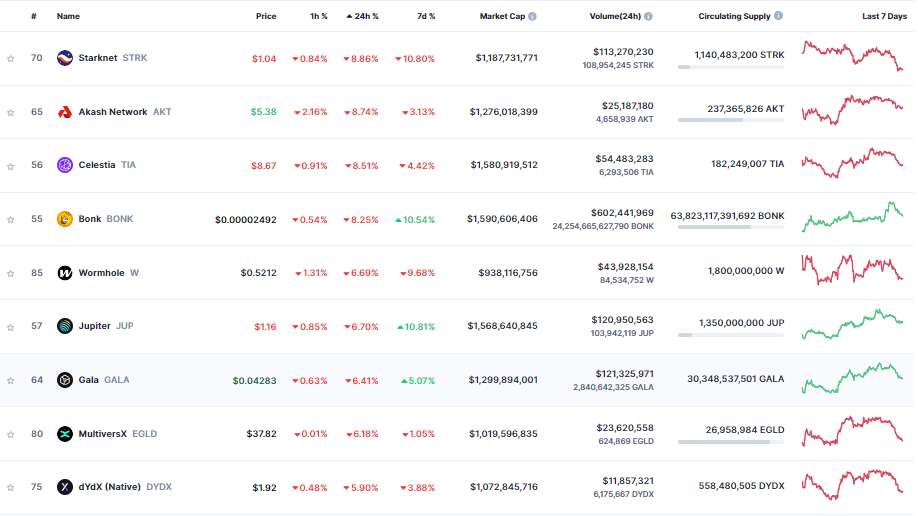Sort by the Name column header

tap(68, 16)
